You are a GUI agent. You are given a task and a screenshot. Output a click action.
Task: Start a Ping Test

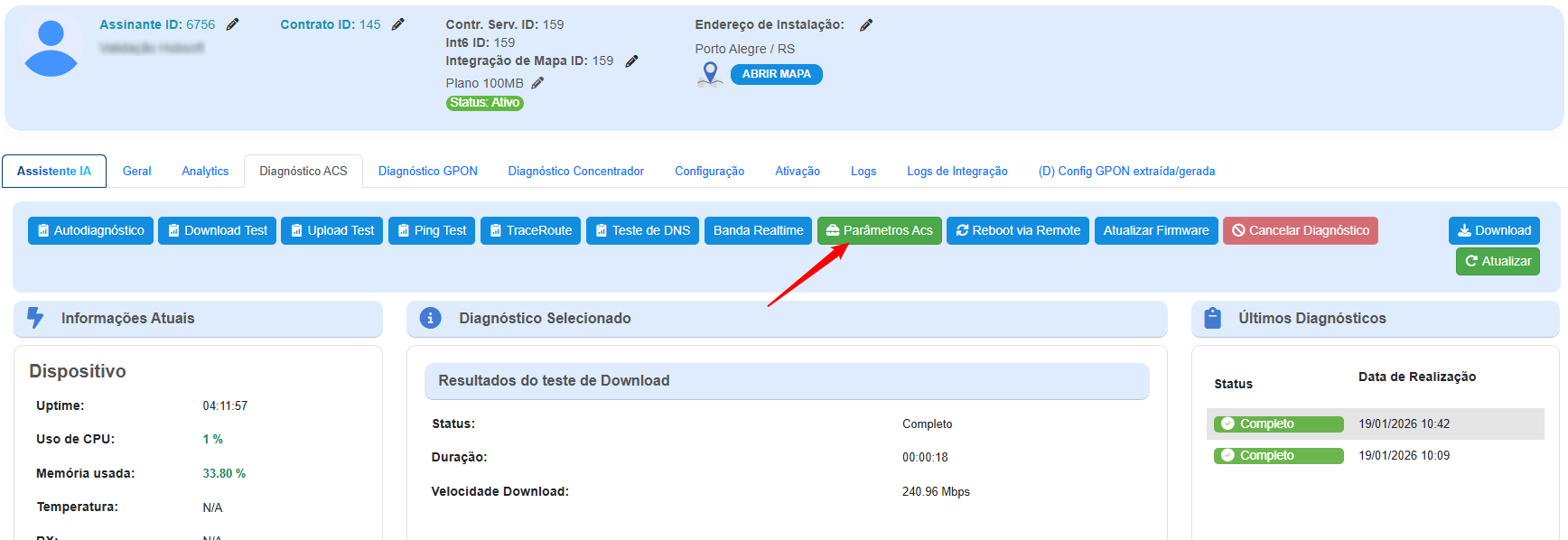432,230
